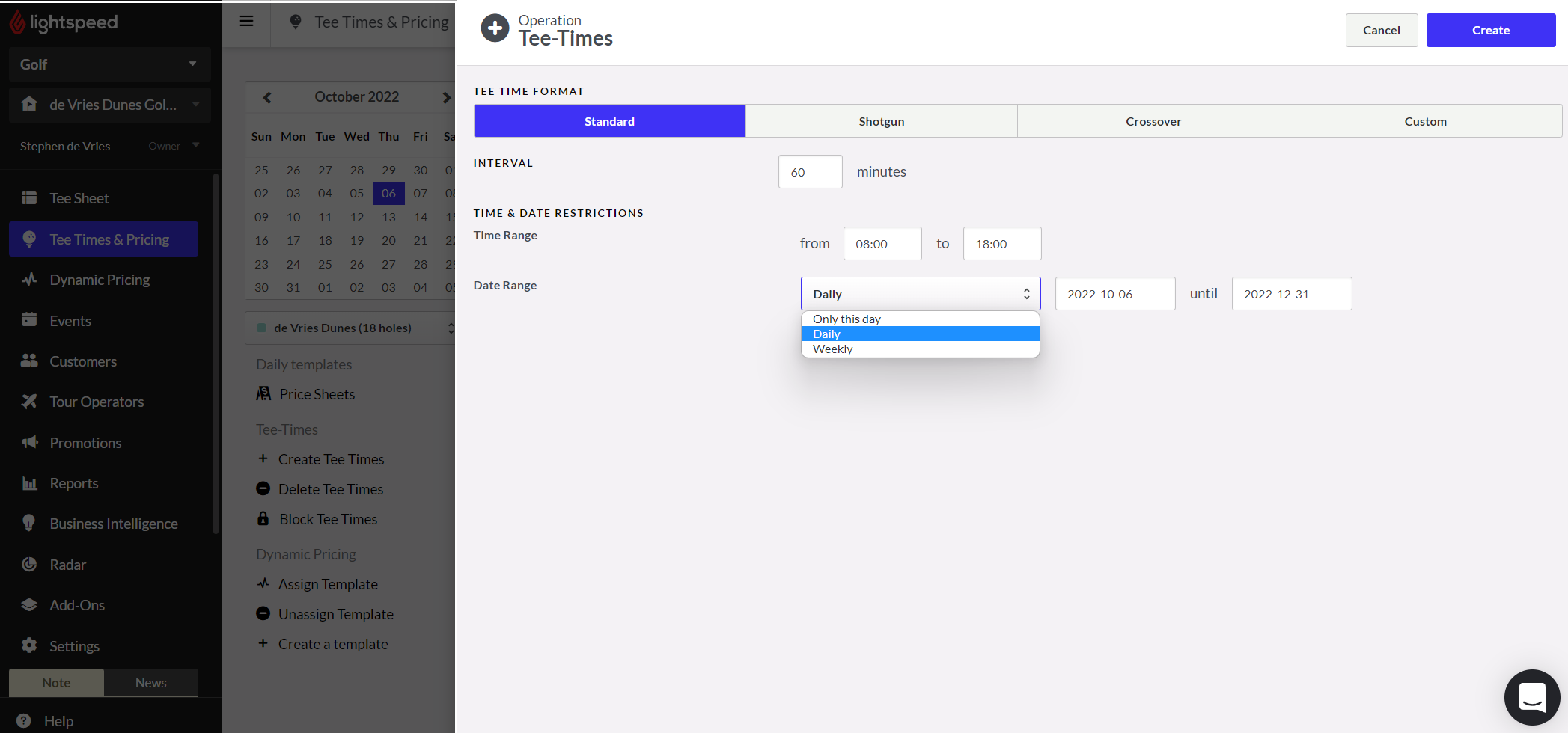Click the Events calendar icon
The height and width of the screenshot is (733, 1568).
tap(29, 320)
